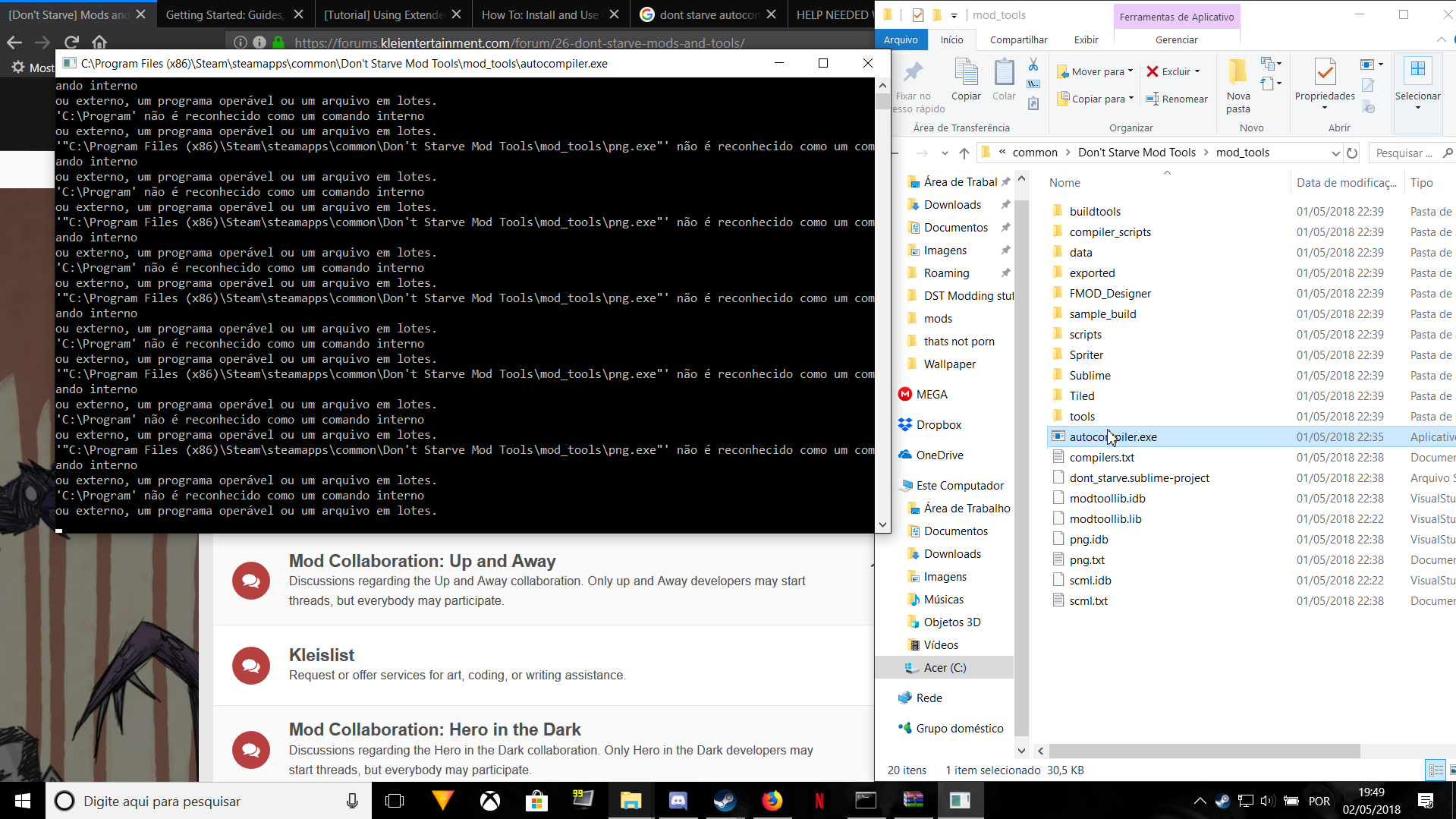
Task: Open the Compartilhar ribbon tab
Action: [1018, 39]
